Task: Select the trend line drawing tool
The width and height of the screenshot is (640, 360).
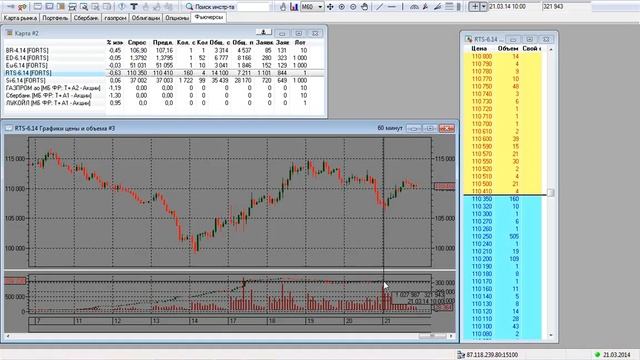Action: (x=380, y=7)
